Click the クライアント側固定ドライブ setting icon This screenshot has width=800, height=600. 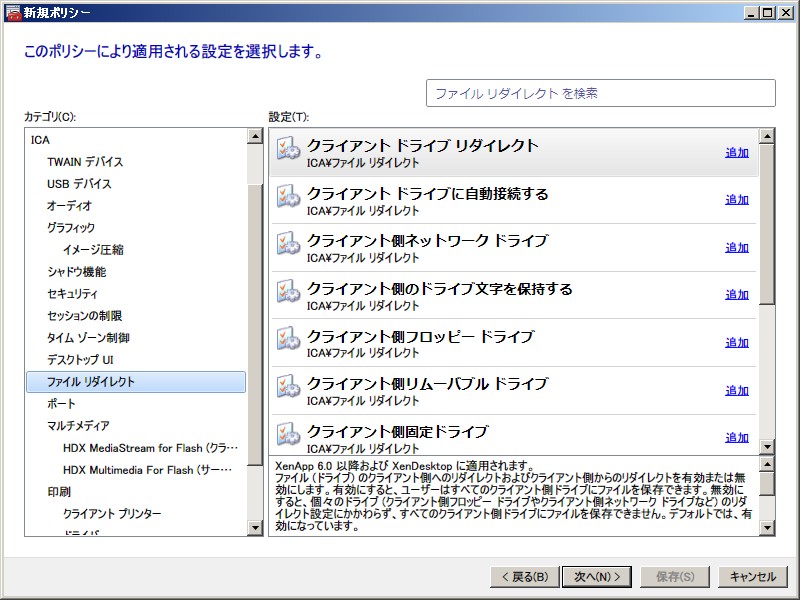click(288, 434)
